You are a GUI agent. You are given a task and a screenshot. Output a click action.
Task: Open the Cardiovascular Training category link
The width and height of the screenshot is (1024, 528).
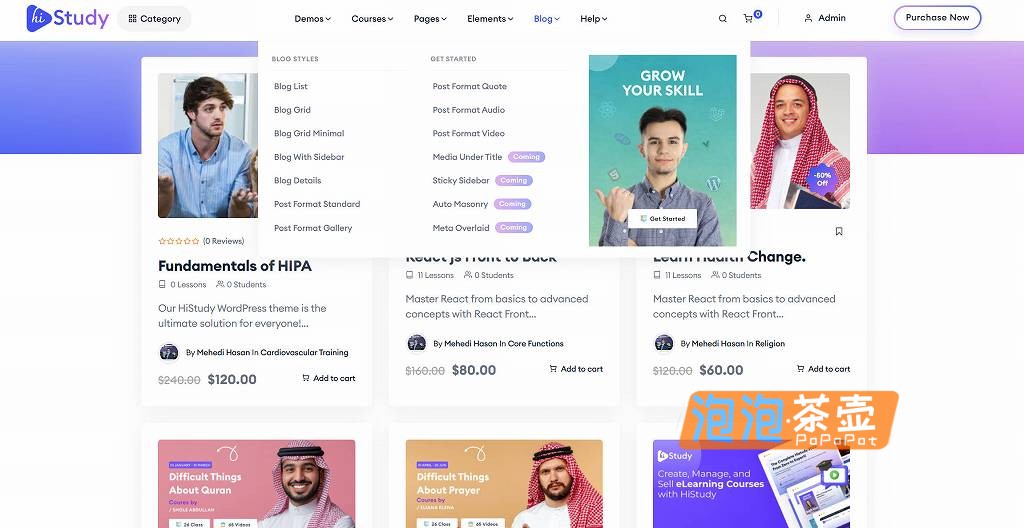click(x=304, y=352)
